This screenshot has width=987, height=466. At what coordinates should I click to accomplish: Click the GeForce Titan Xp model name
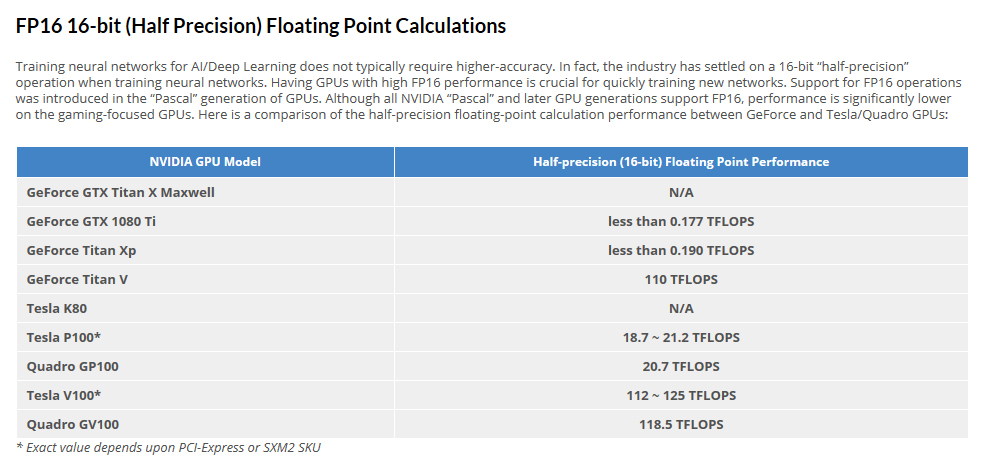[x=82, y=250]
